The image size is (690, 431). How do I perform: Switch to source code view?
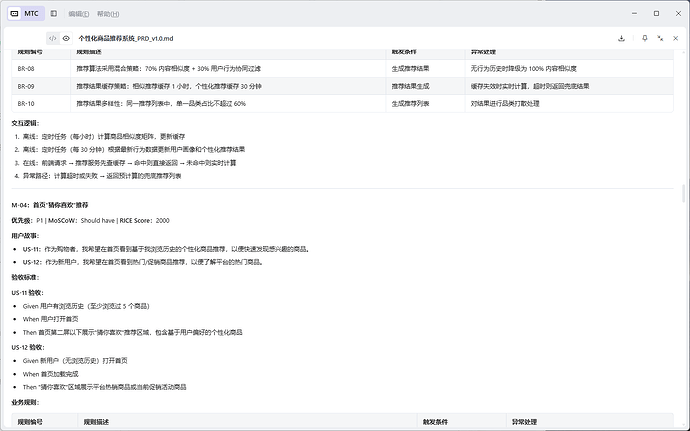[x=53, y=38]
